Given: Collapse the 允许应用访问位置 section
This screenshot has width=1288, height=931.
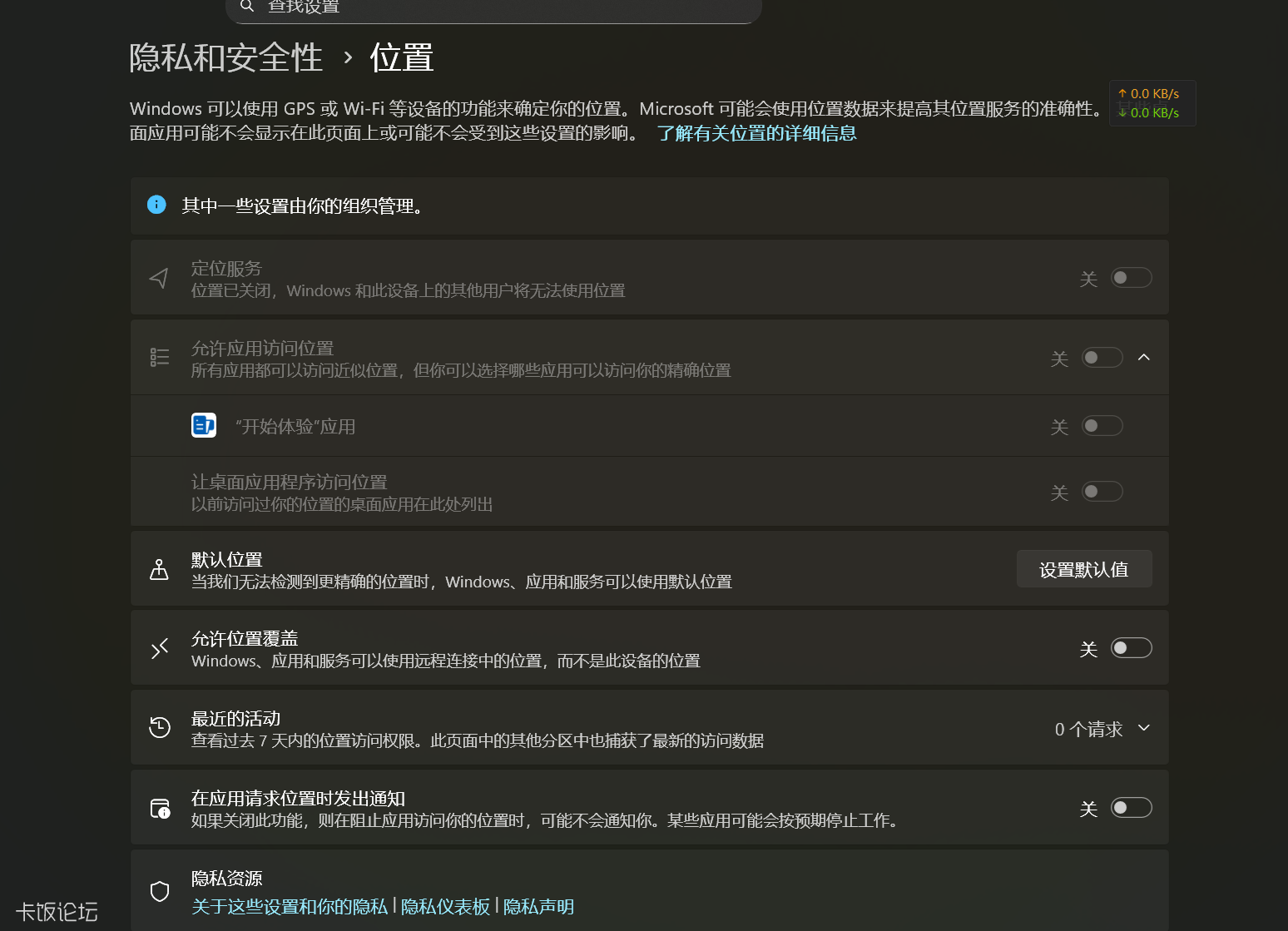Looking at the screenshot, I should (x=1143, y=357).
